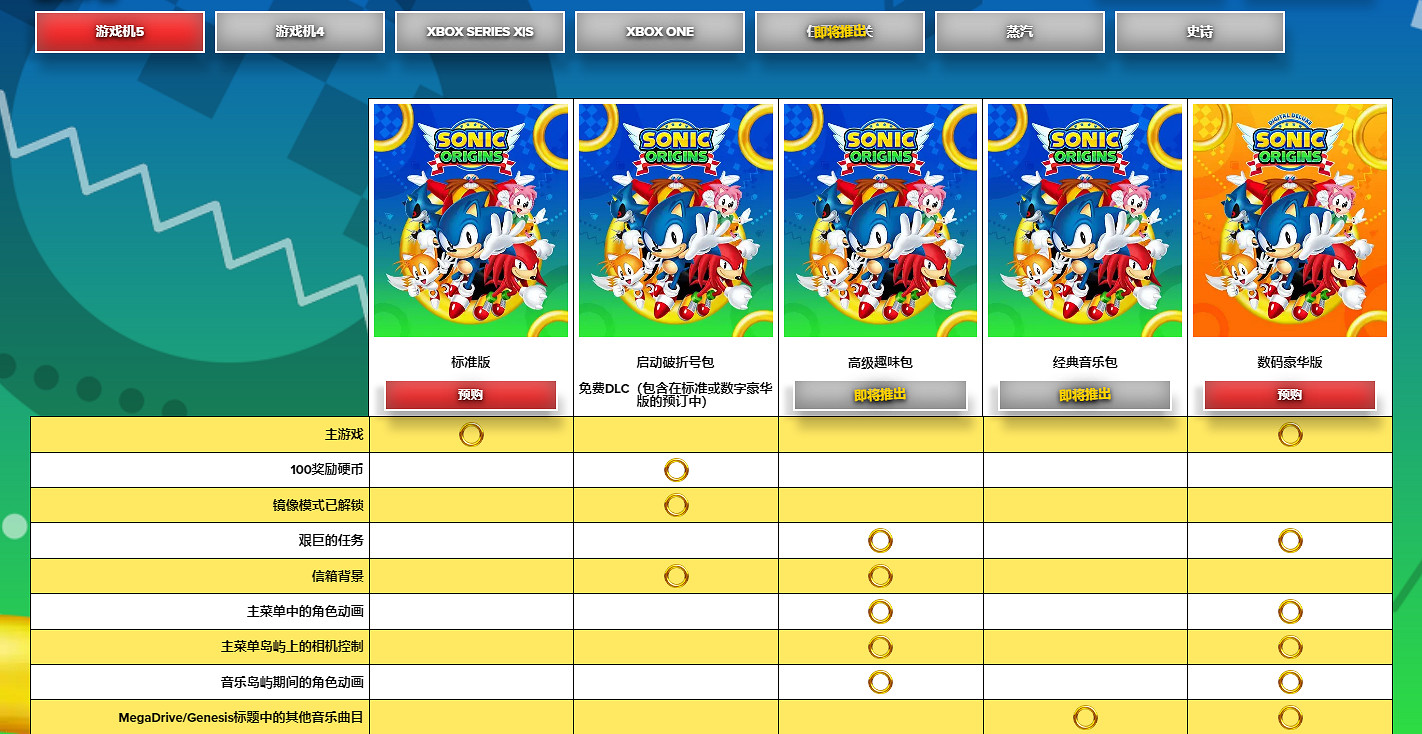
Task: Select the 蒸汽 platform tab
Action: [x=1020, y=32]
